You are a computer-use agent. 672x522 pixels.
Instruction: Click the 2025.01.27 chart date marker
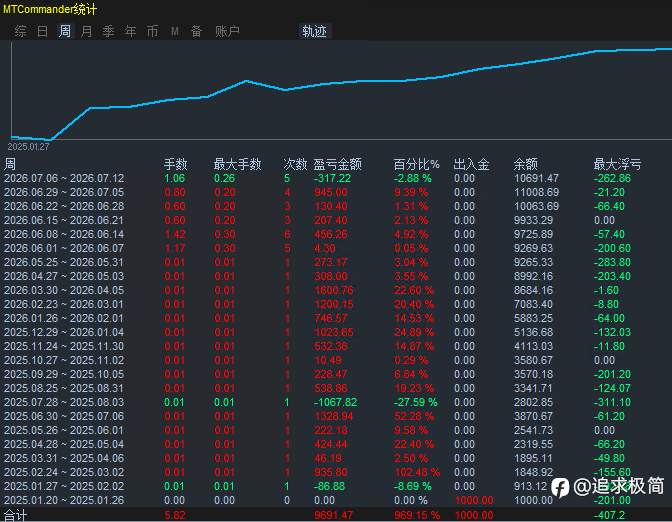tap(28, 147)
